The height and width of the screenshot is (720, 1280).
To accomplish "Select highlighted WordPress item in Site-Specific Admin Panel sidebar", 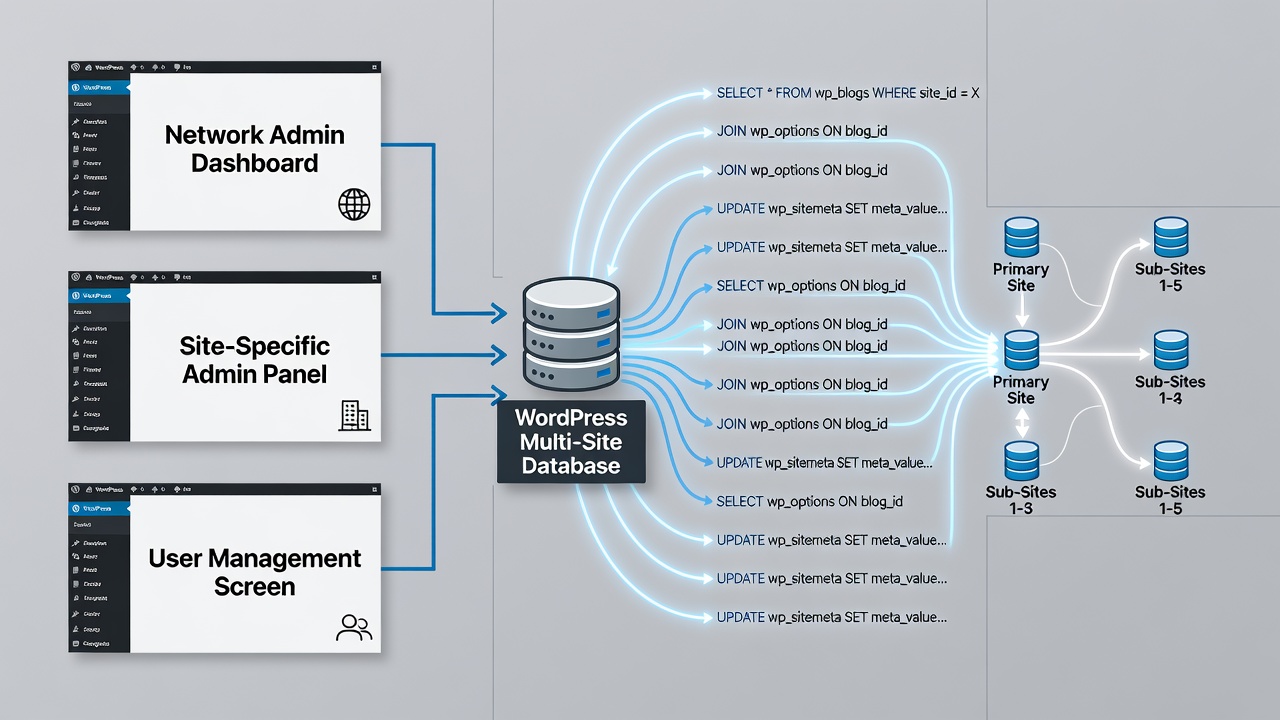I will [100, 296].
